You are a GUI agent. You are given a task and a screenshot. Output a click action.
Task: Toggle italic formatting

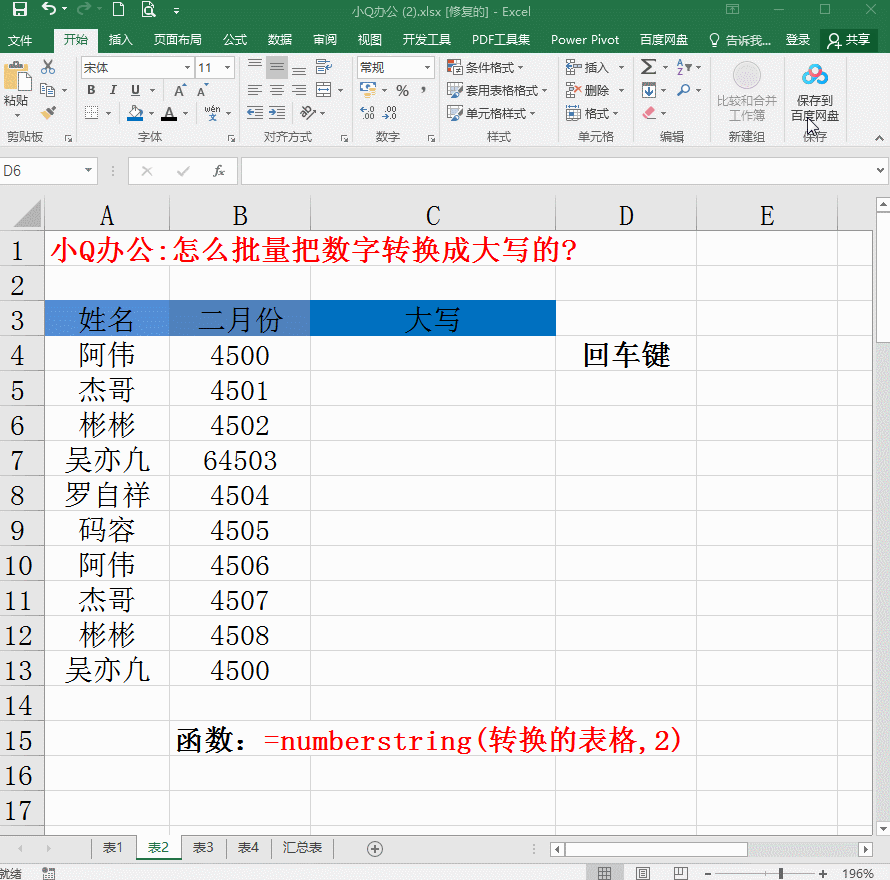click(113, 90)
